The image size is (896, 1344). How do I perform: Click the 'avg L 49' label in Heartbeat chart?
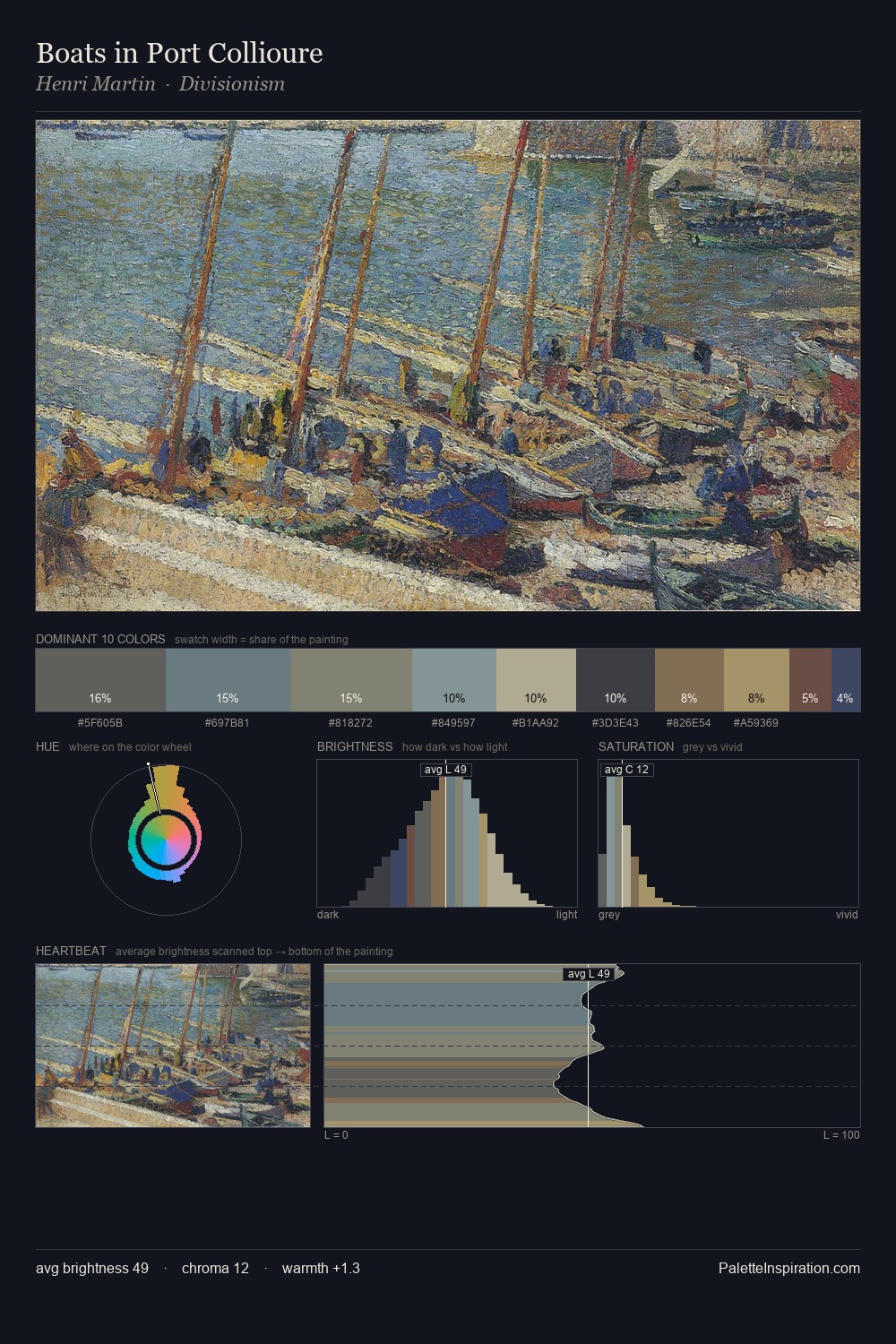[x=589, y=974]
